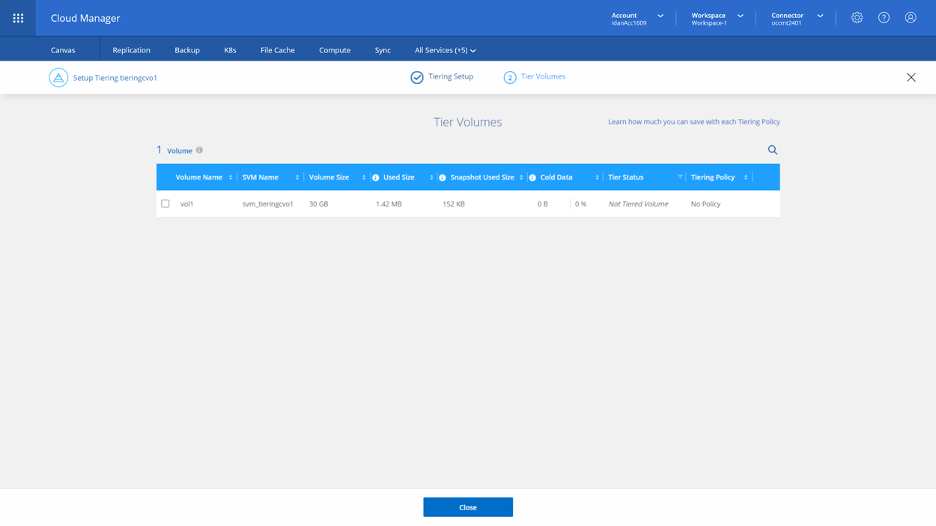Go to the Backup tab

tap(187, 50)
